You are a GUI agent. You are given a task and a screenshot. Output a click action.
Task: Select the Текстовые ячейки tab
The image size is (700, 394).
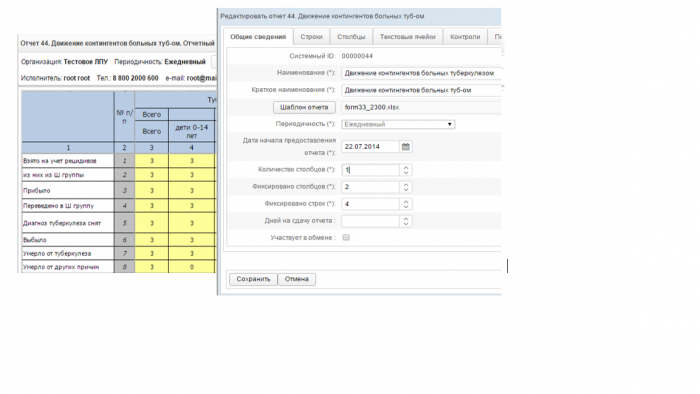click(x=408, y=37)
